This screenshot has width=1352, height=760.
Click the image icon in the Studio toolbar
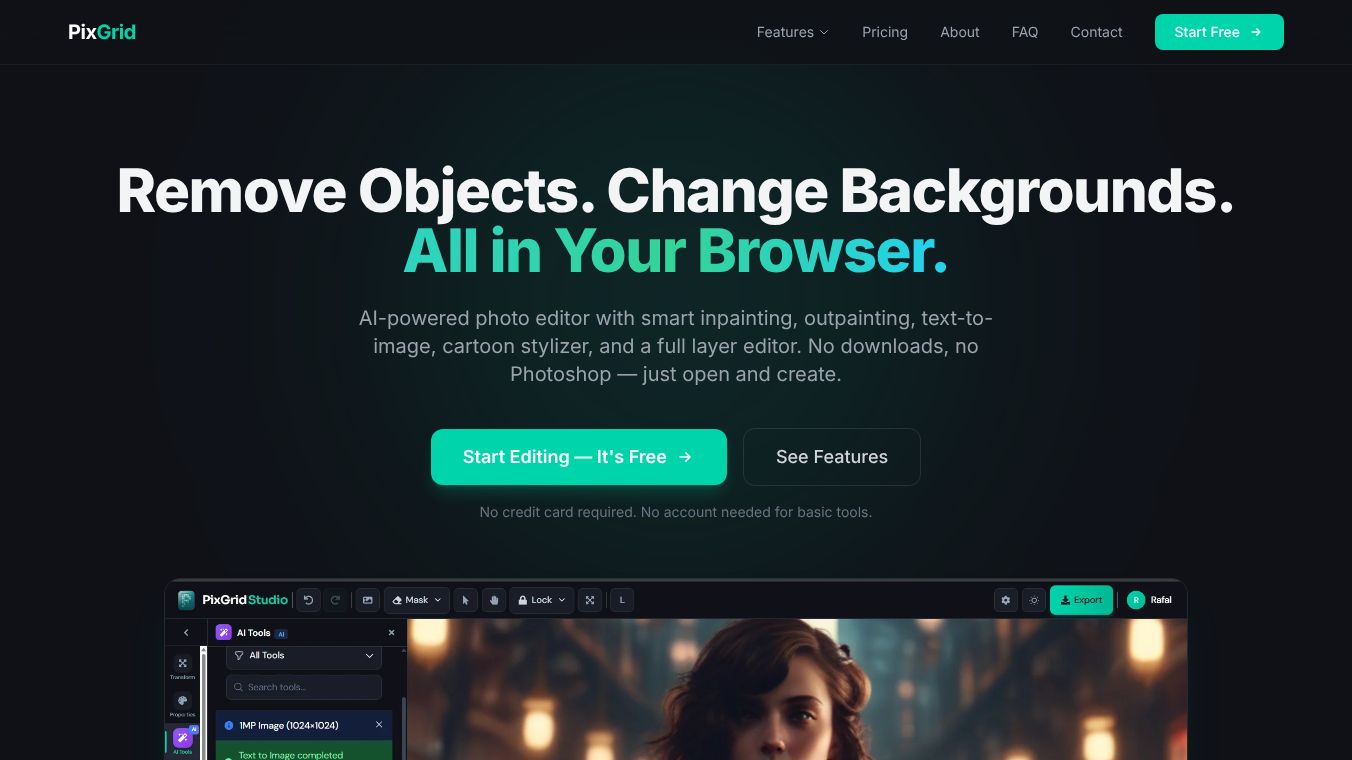[x=368, y=600]
